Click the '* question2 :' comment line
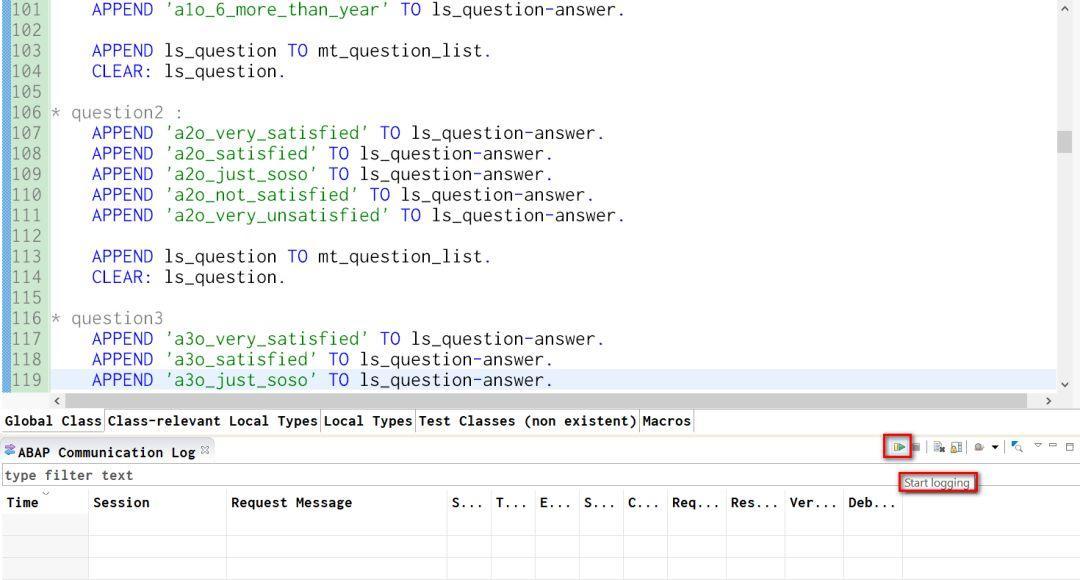 117,112
